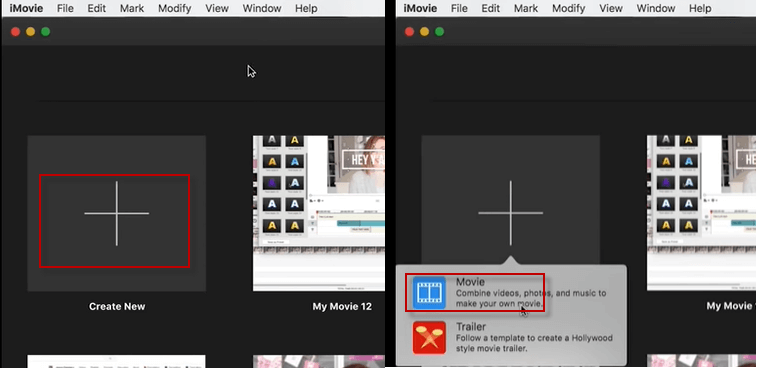This screenshot has height=368, width=757.
Task: Click My Movie 12 title in left window
Action: pyautogui.click(x=342, y=306)
